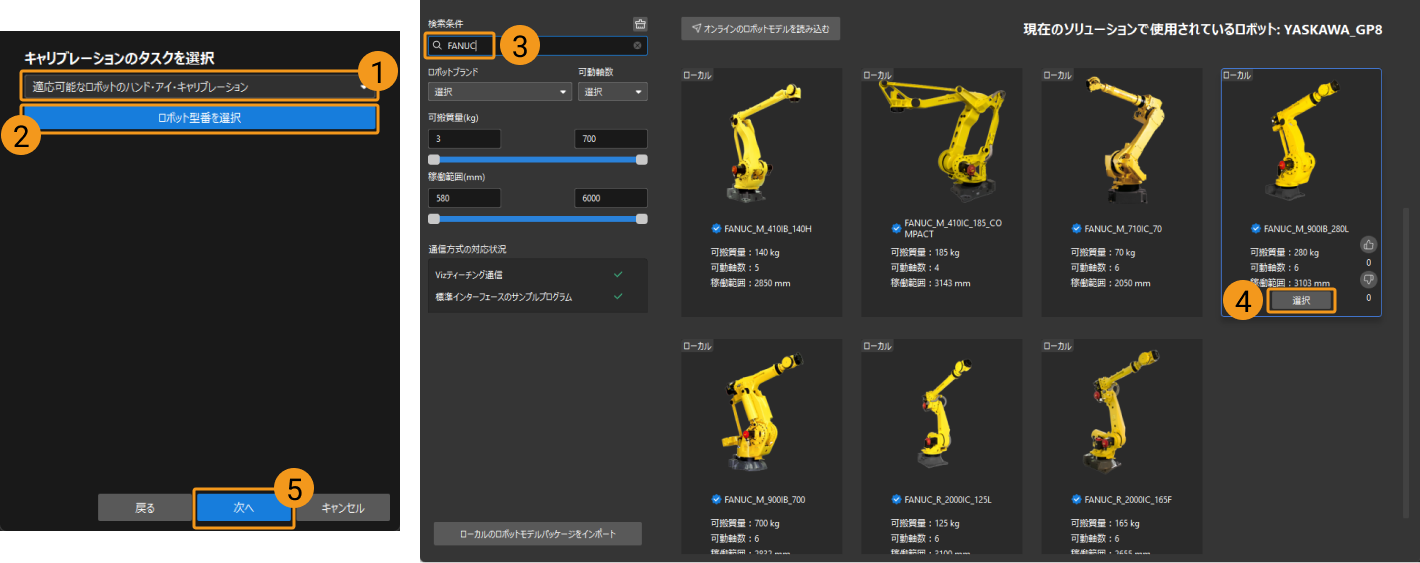
Task: Click オンラインのロボットモデルを読み込む button
Action: point(761,28)
